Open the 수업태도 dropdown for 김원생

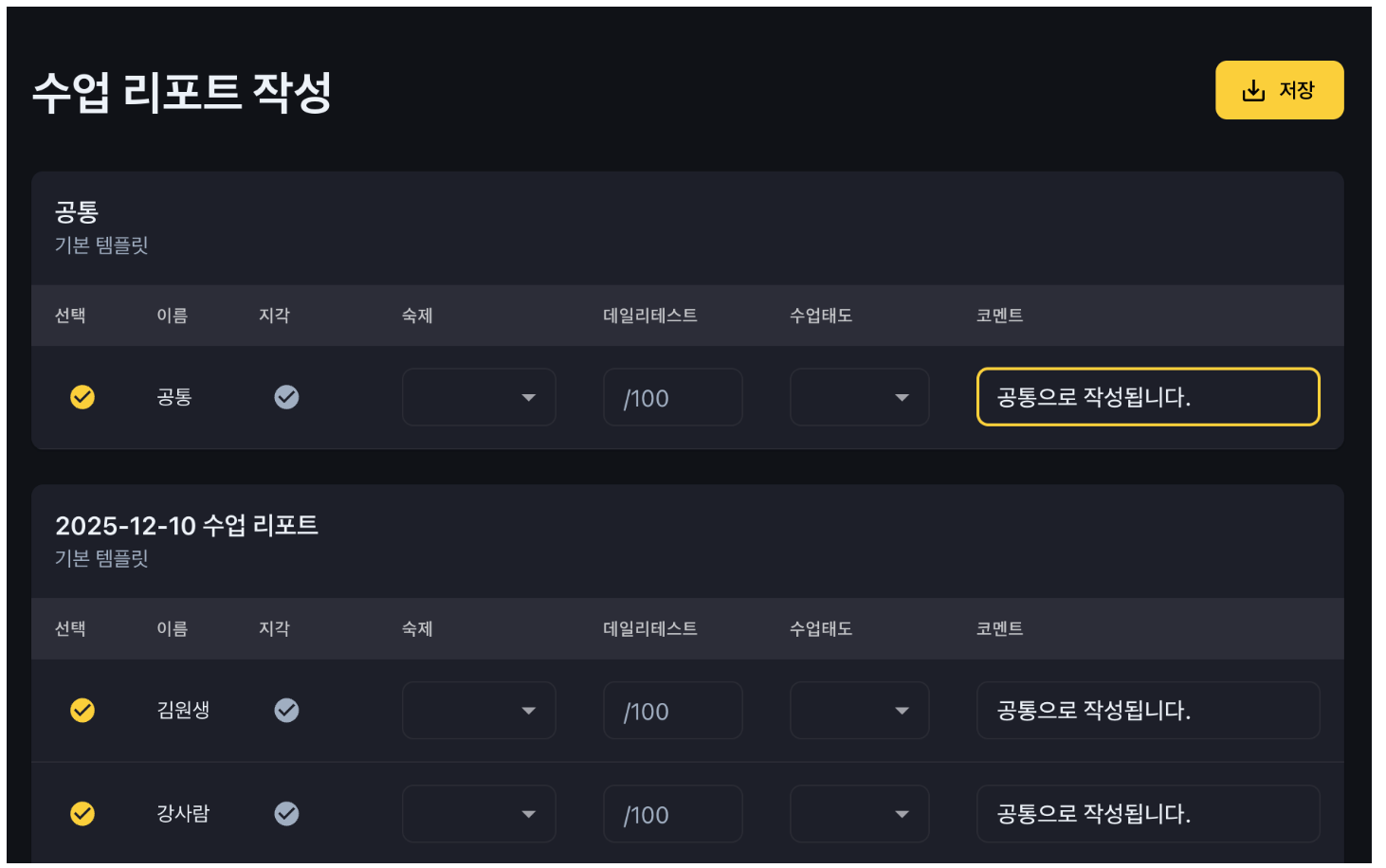coord(859,710)
